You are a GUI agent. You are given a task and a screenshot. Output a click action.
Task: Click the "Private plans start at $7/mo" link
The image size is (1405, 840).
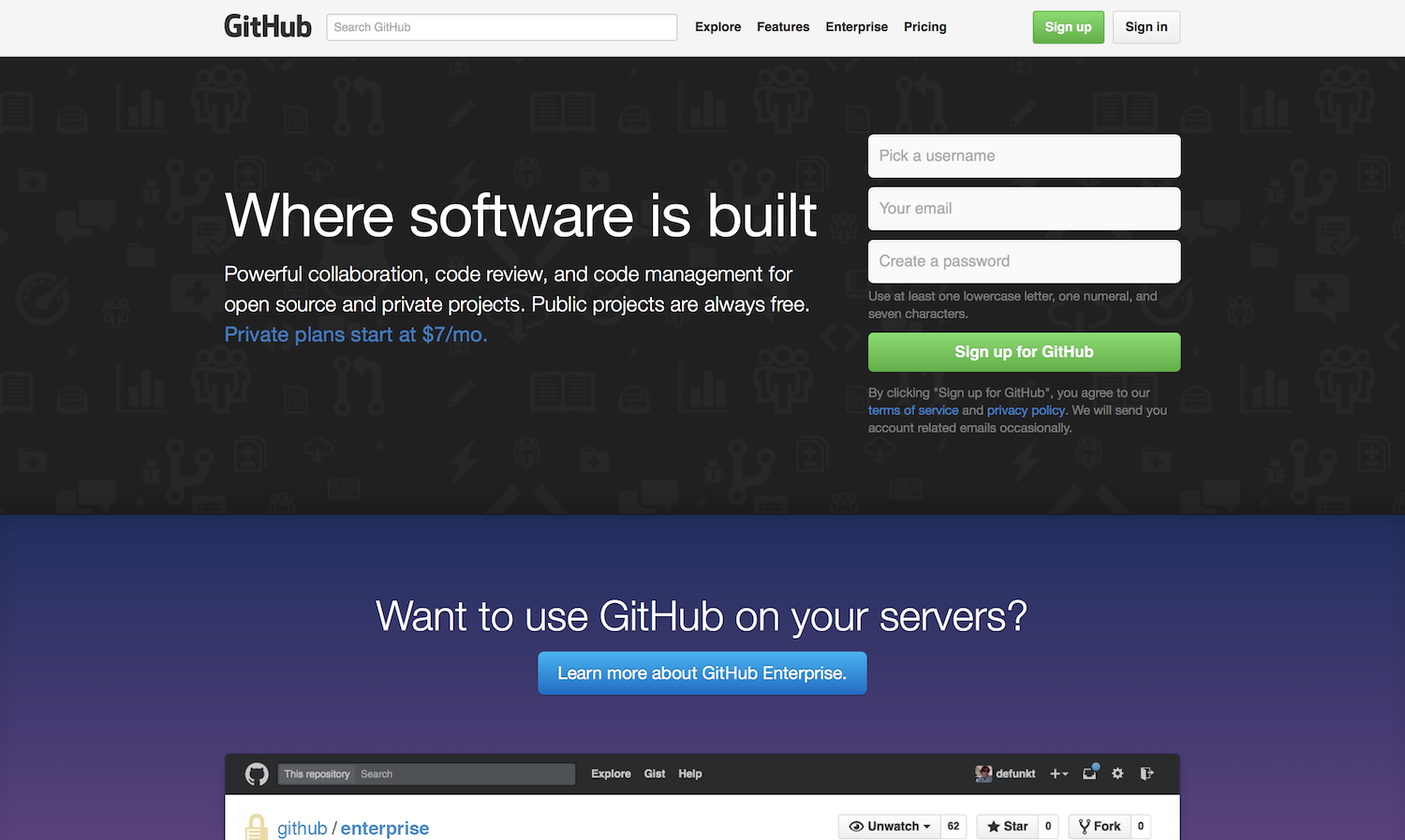[x=354, y=334]
